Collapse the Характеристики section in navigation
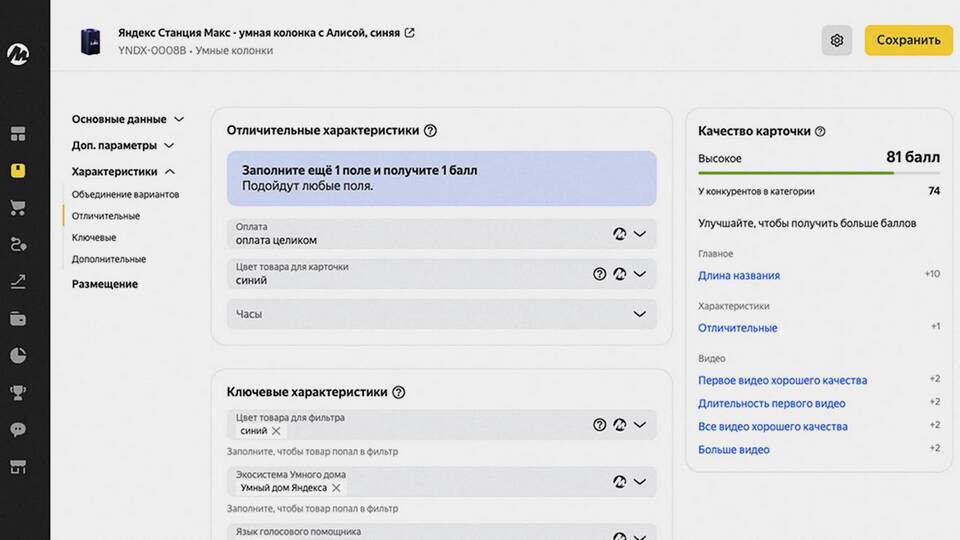The width and height of the screenshot is (960, 540). [170, 172]
